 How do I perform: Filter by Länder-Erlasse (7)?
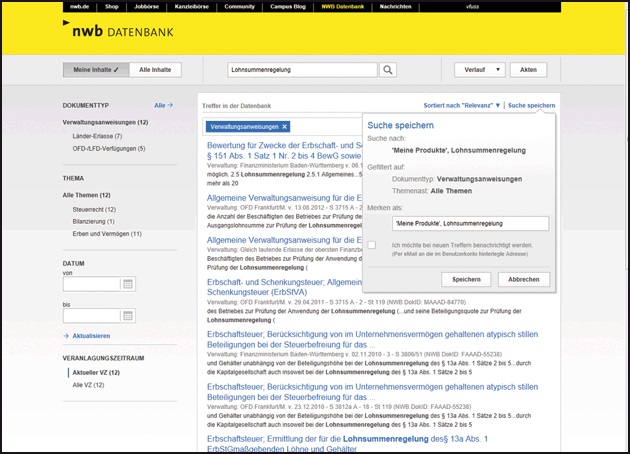pyautogui.click(x=97, y=136)
